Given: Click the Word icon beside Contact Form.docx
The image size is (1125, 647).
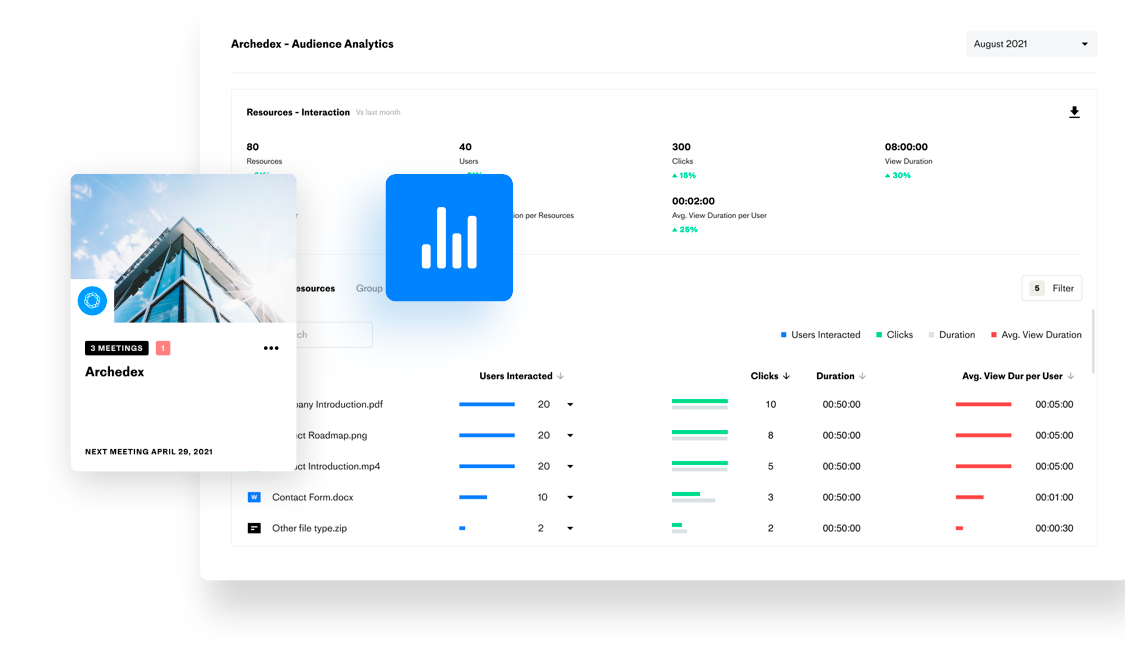Looking at the screenshot, I should pos(254,497).
